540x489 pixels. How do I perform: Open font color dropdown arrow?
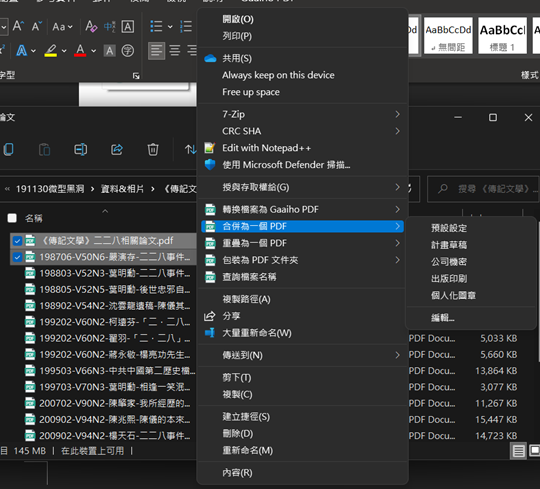point(94,51)
